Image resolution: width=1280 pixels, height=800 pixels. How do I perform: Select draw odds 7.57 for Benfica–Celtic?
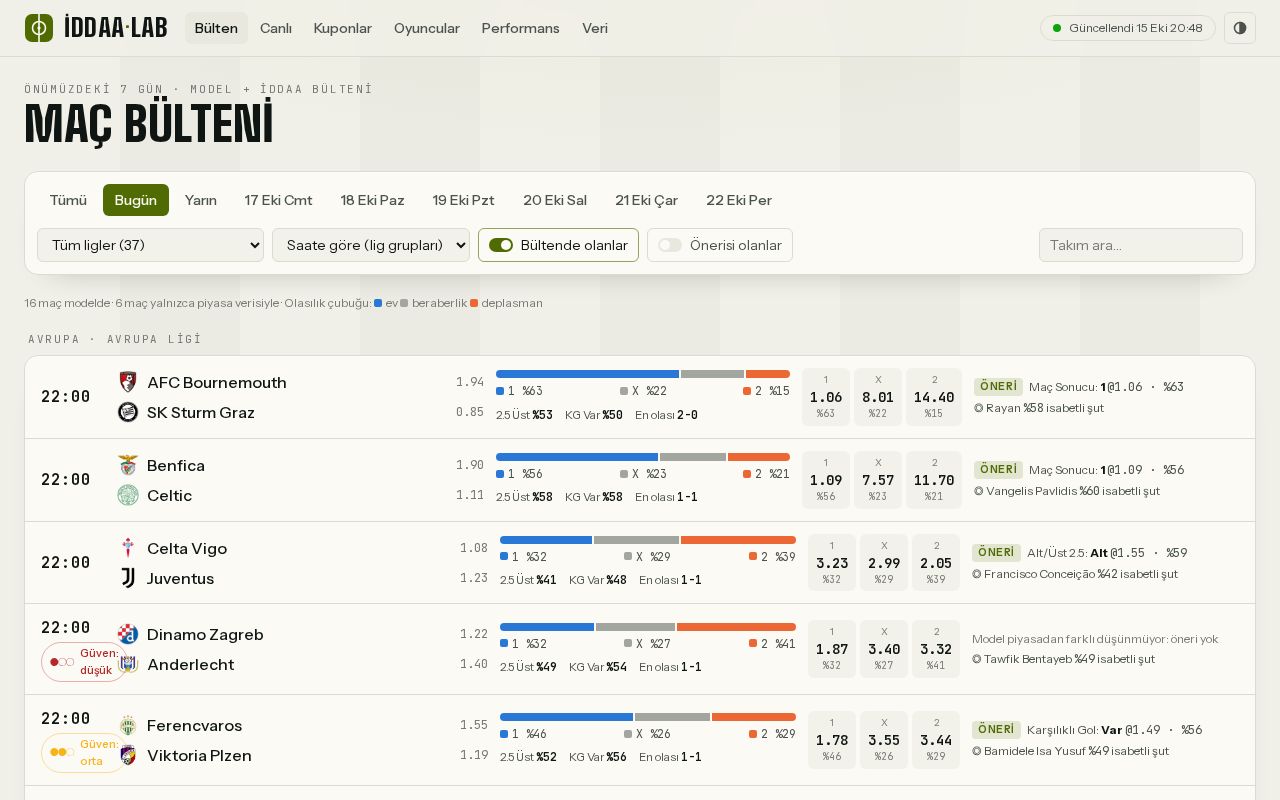[878, 480]
